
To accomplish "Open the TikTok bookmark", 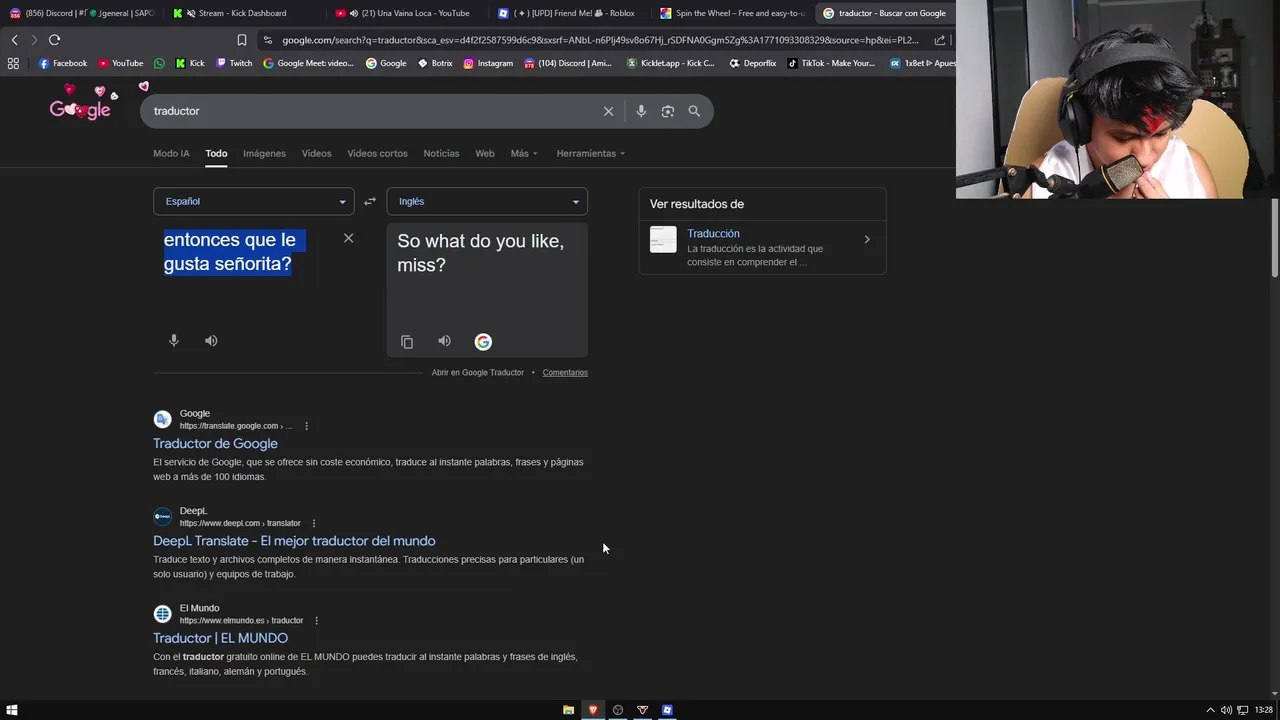I will click(x=831, y=63).
